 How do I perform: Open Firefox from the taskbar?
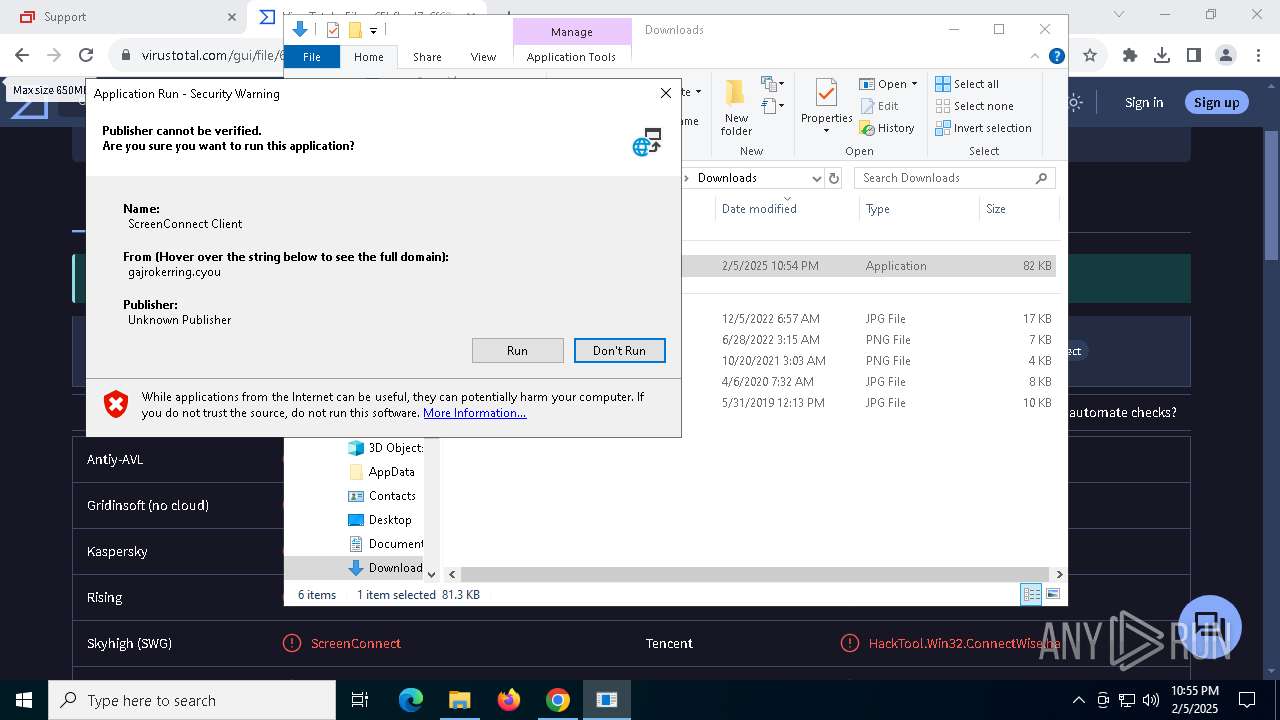coord(509,700)
